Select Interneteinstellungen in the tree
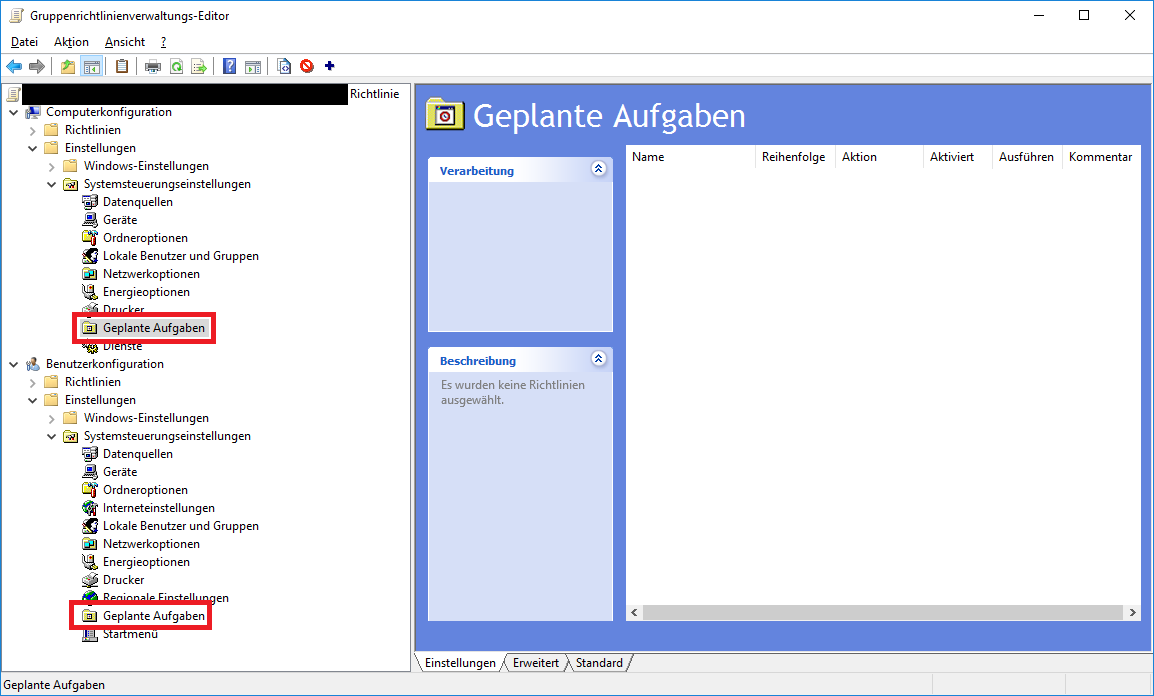Image resolution: width=1154 pixels, height=696 pixels. coord(158,508)
